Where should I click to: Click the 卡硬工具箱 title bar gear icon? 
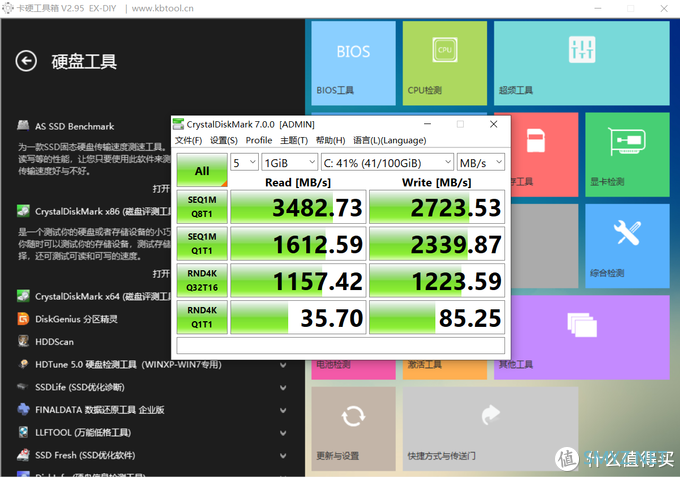pyautogui.click(x=8, y=8)
